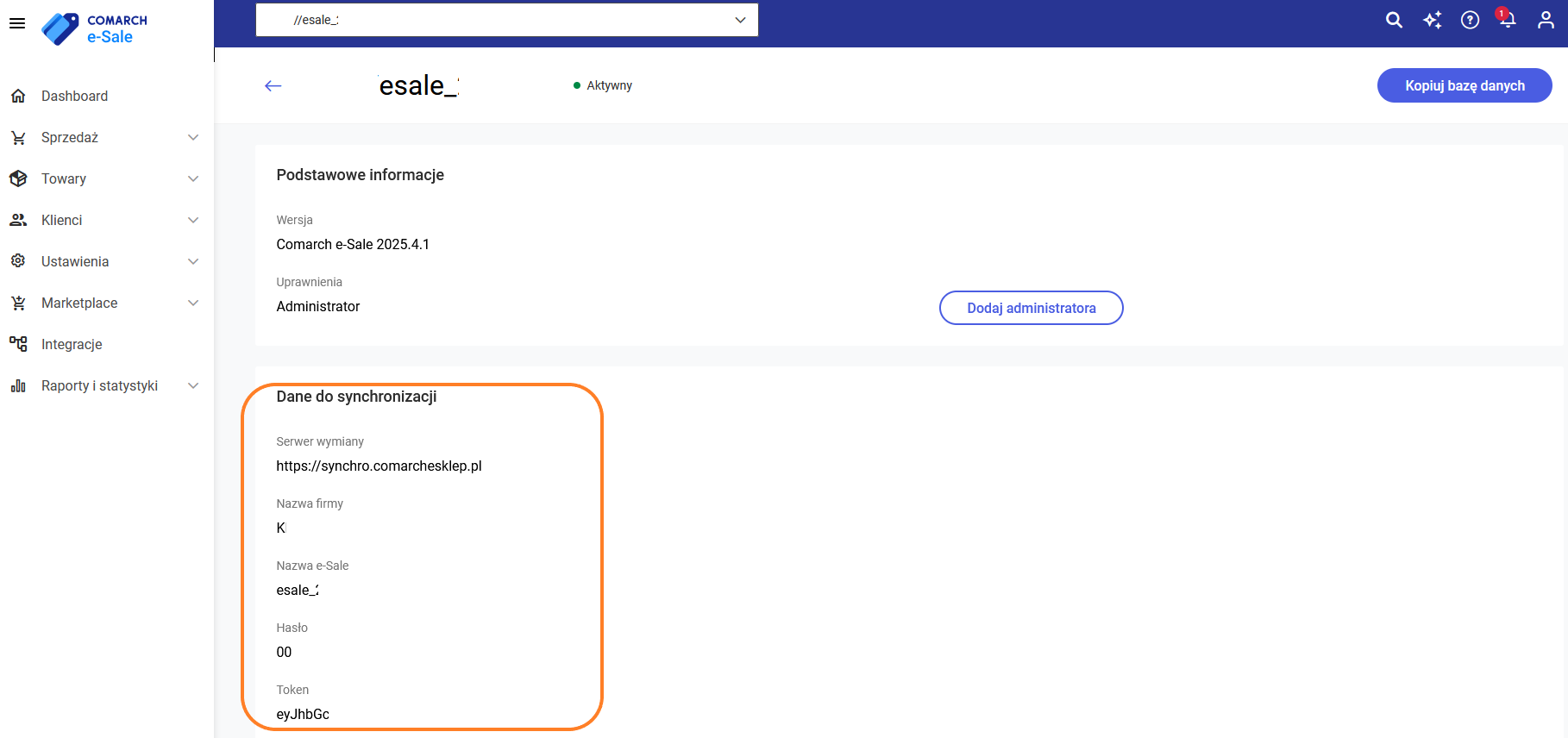Screen dimensions: 1568x738
Task: Expand the Klienci menu chevron
Action: (193, 220)
